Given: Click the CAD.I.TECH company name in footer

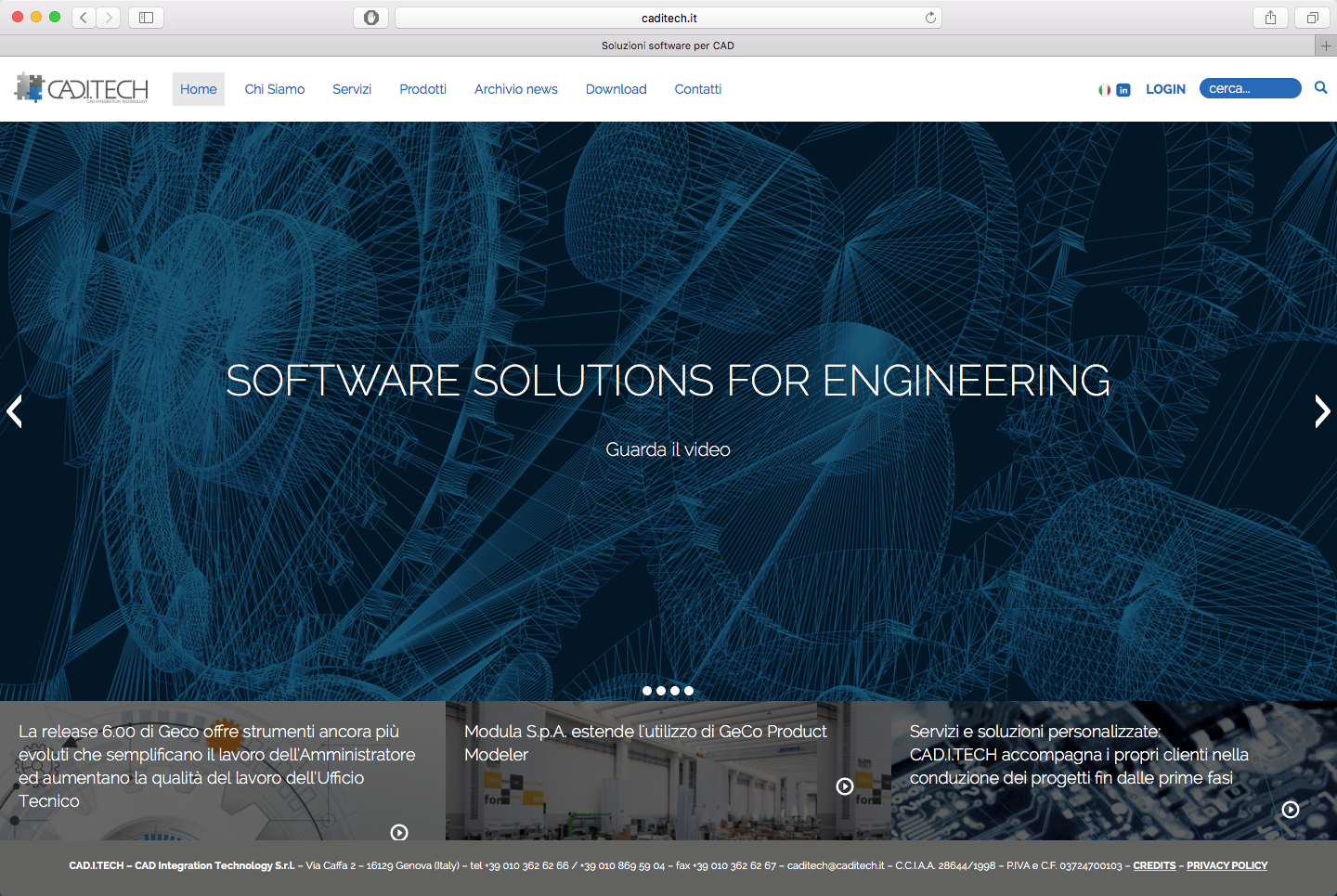Looking at the screenshot, I should tap(182, 865).
